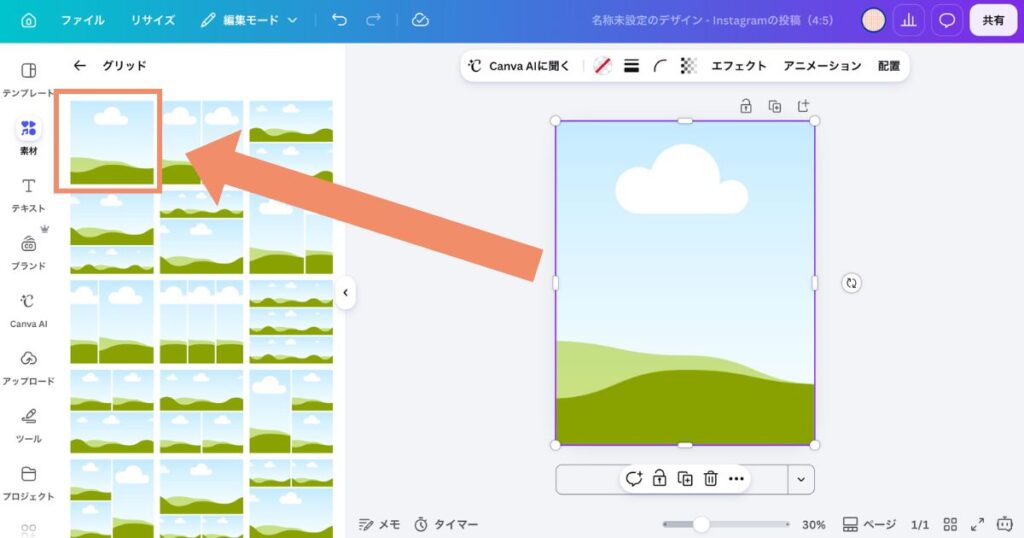
Task: Lock the page using top lock icon
Action: click(x=746, y=106)
